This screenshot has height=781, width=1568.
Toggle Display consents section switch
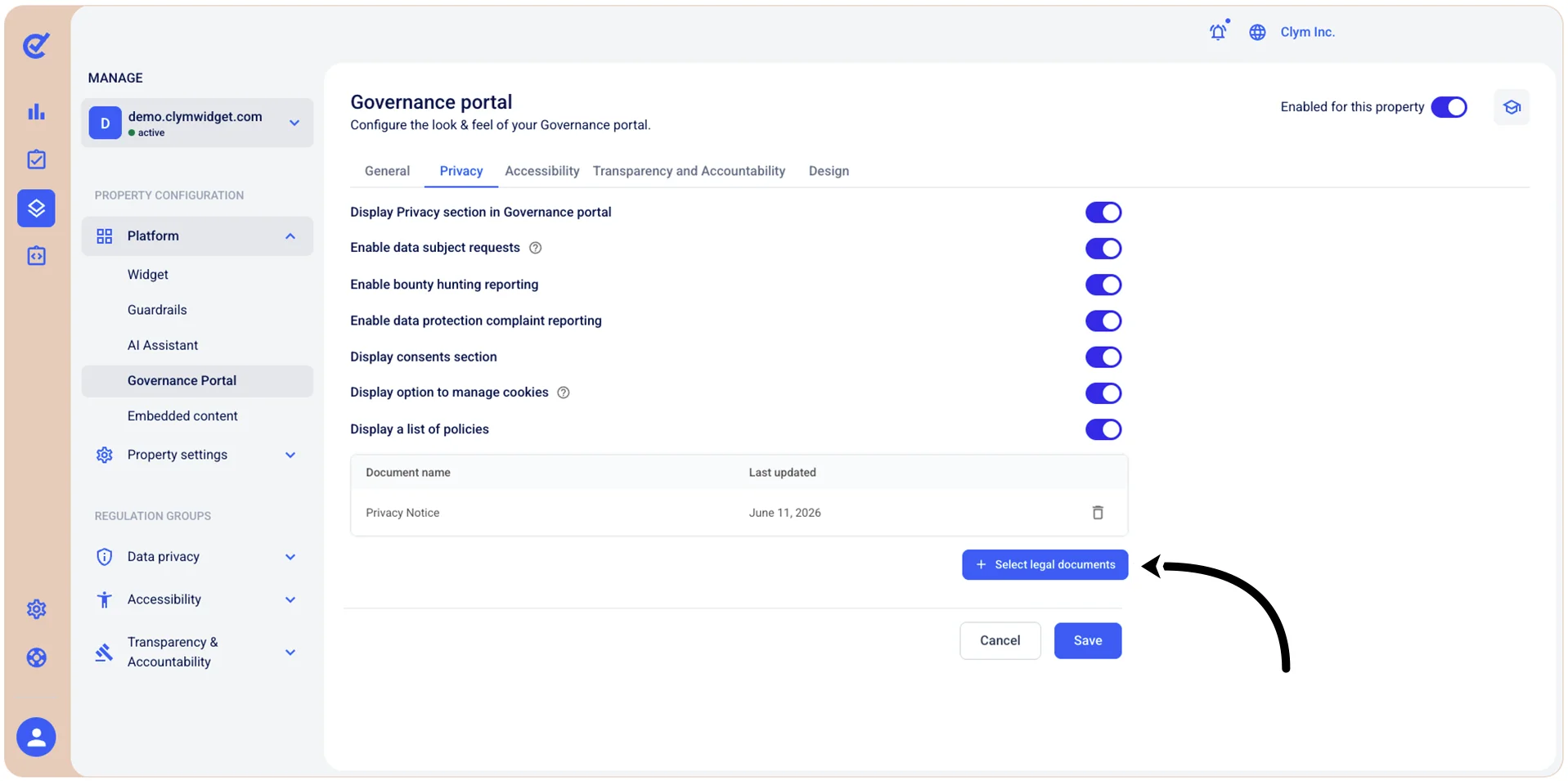tap(1103, 357)
